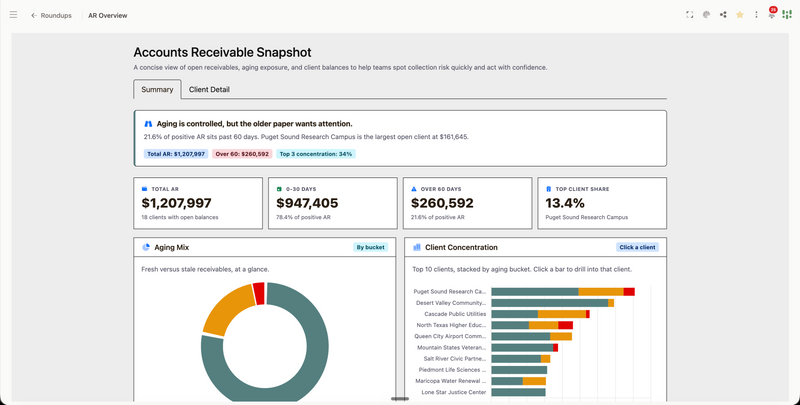Open the hamburger navigation menu
The height and width of the screenshot is (405, 800).
tap(13, 15)
